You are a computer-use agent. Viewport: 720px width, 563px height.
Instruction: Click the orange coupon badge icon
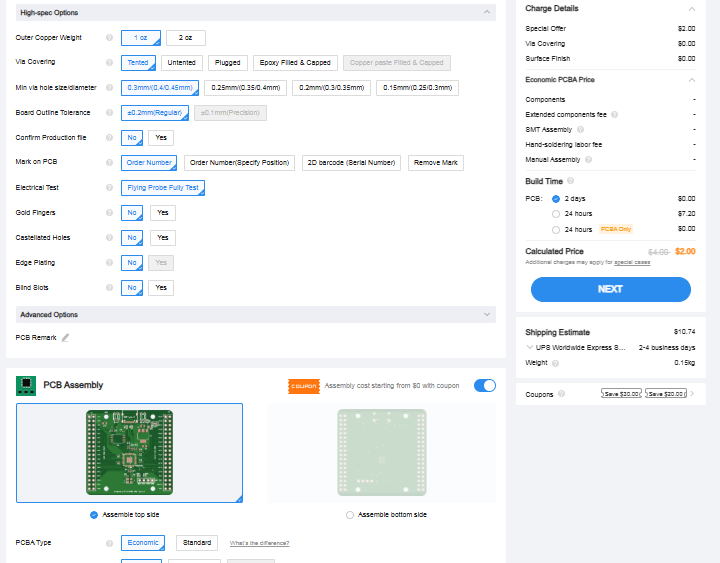(303, 385)
